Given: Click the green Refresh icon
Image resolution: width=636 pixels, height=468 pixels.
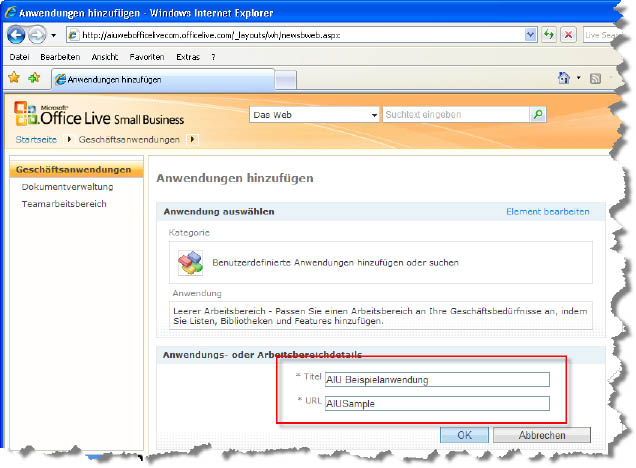Looking at the screenshot, I should coord(549,35).
